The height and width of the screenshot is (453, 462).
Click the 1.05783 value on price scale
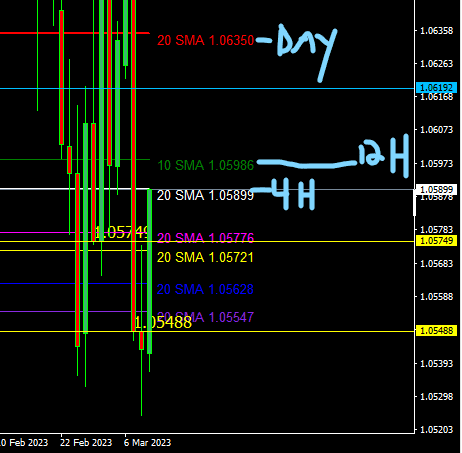[437, 230]
